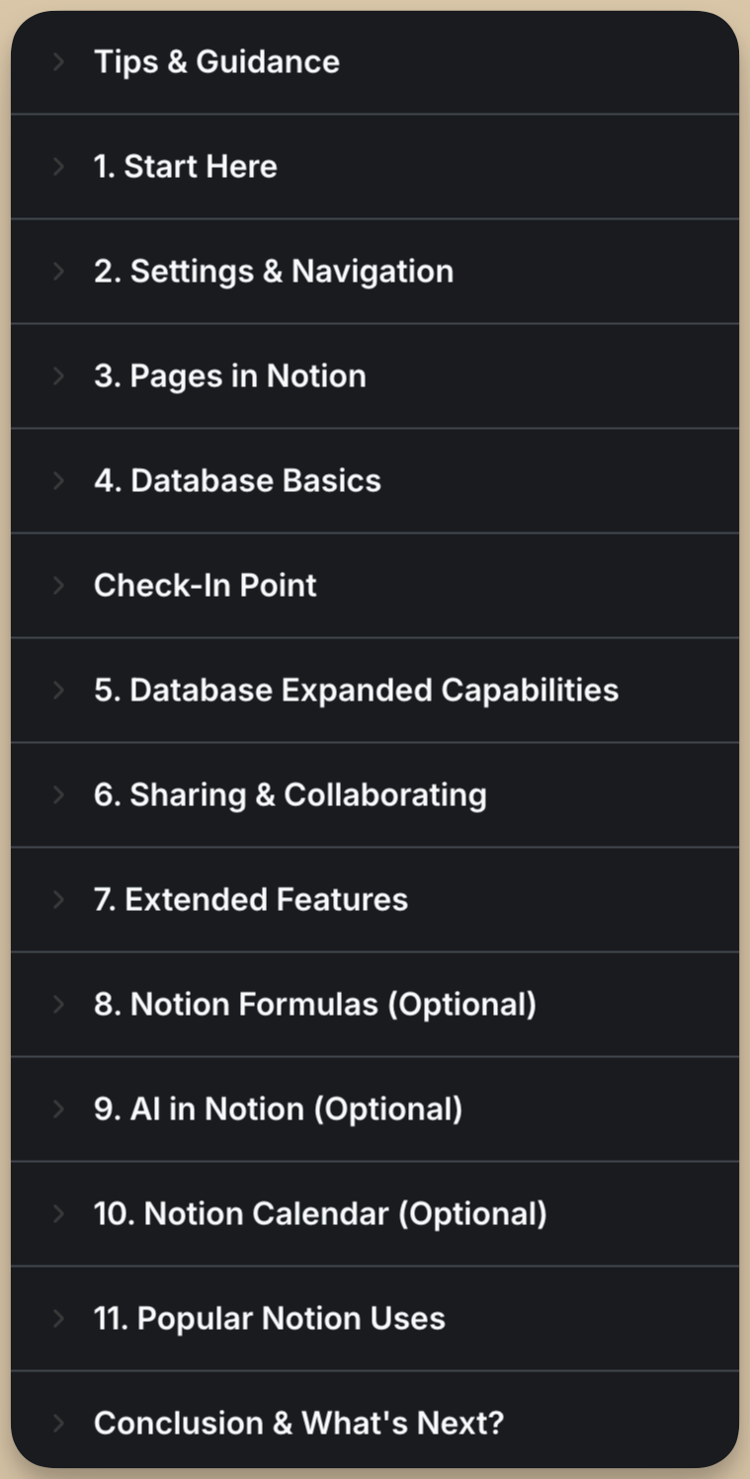Open the Database Expanded Capabilities chevron
The height and width of the screenshot is (1479, 750).
58,690
